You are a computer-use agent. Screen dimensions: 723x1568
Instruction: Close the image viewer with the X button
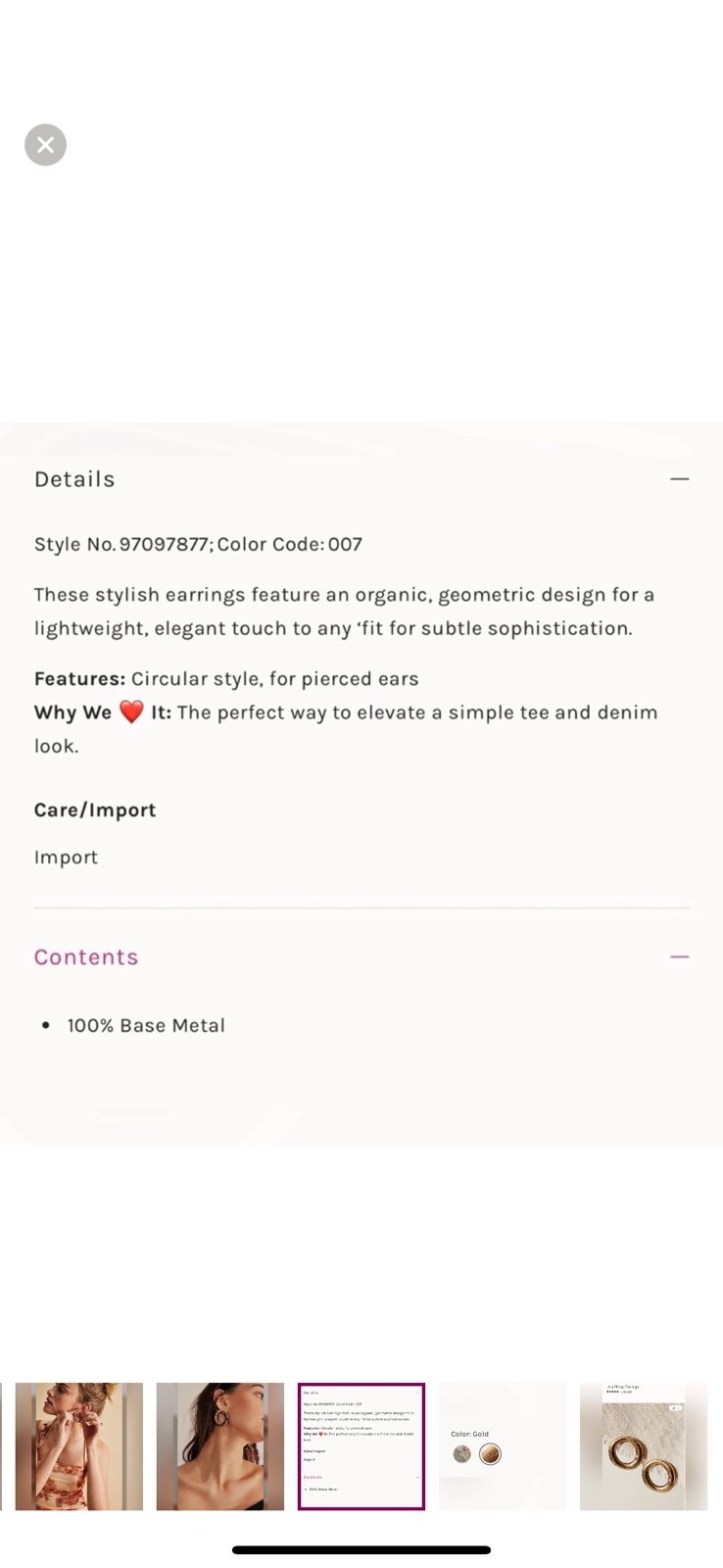(45, 145)
